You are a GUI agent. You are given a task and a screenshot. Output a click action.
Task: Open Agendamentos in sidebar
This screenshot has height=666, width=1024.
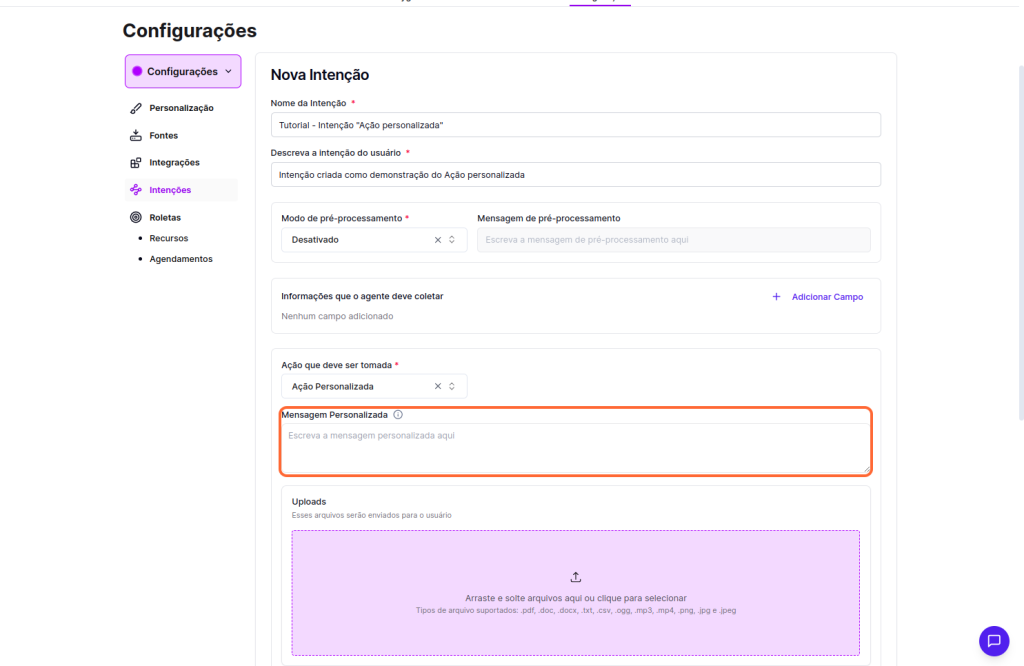180,259
